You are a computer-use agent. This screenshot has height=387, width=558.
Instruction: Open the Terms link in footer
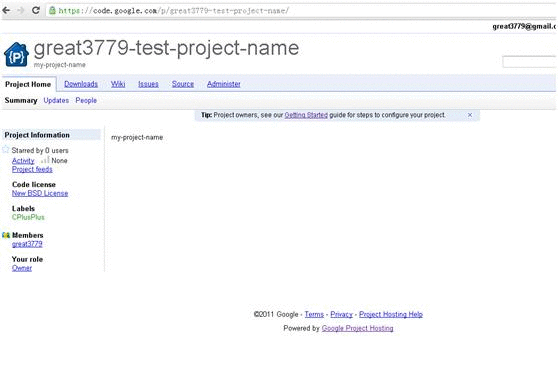coord(314,314)
